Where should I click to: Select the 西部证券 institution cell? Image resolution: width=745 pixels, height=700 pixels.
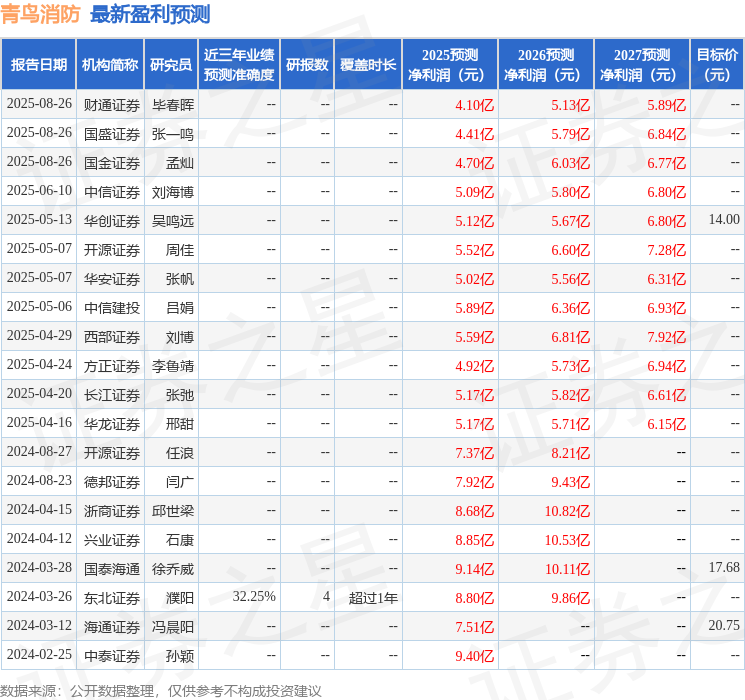[112, 337]
